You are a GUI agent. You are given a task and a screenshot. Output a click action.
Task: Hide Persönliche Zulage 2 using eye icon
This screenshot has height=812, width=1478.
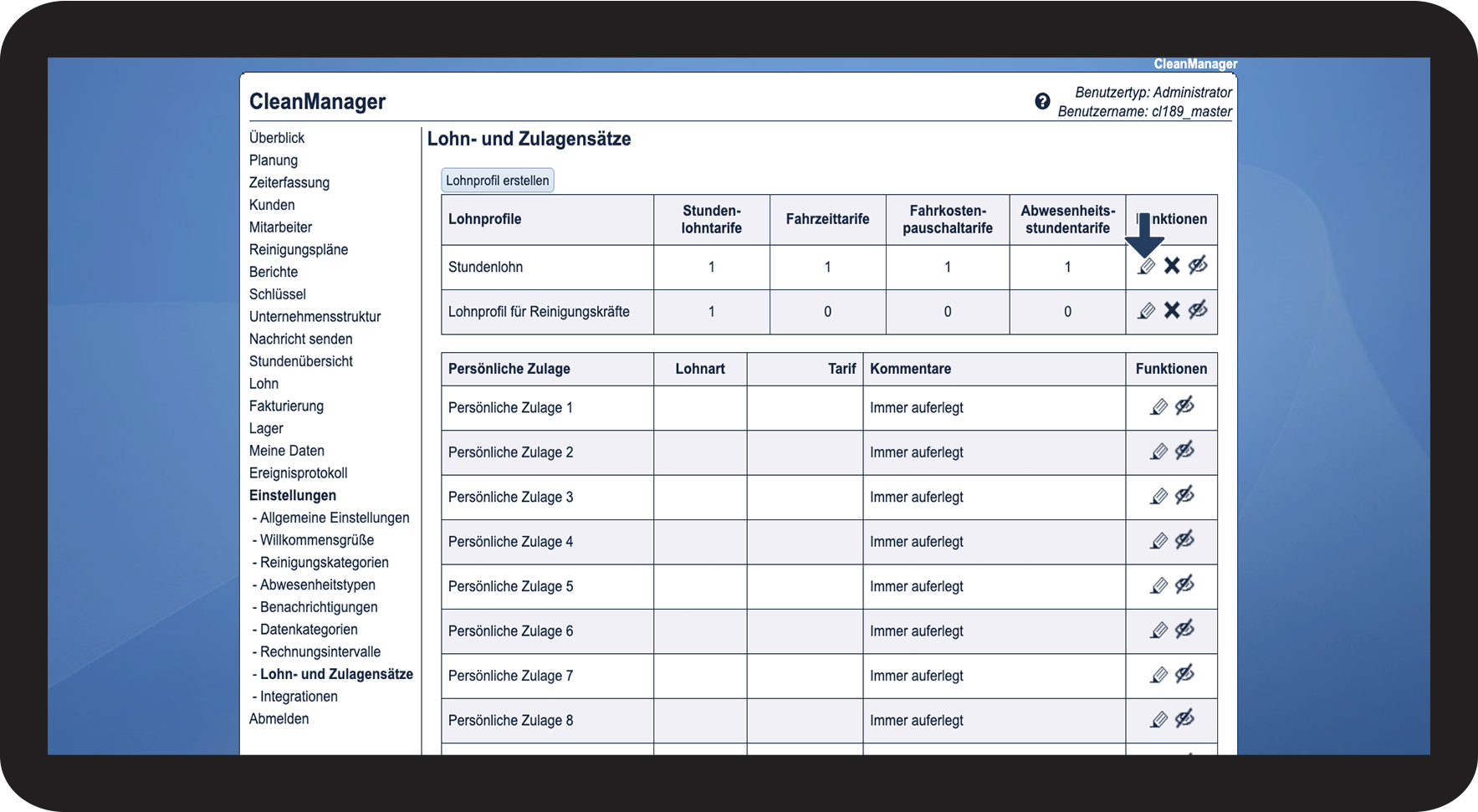coord(1184,452)
